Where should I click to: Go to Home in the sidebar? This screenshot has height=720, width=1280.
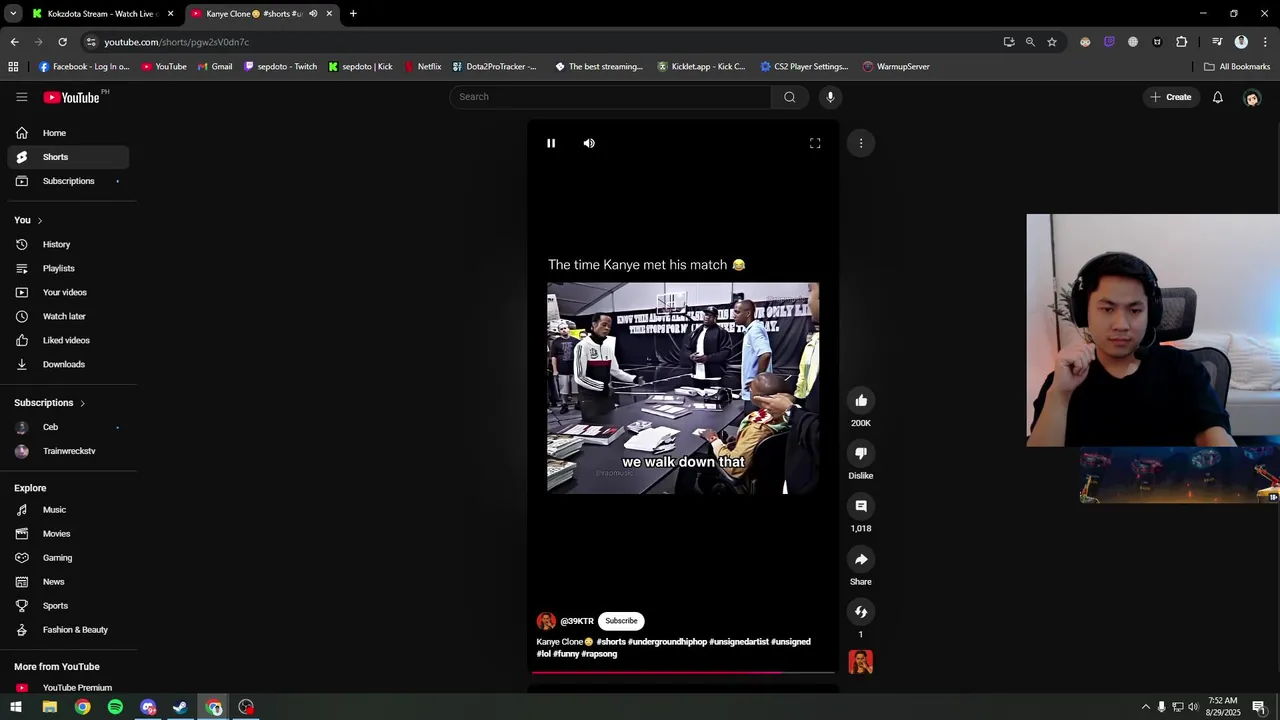[x=68, y=133]
